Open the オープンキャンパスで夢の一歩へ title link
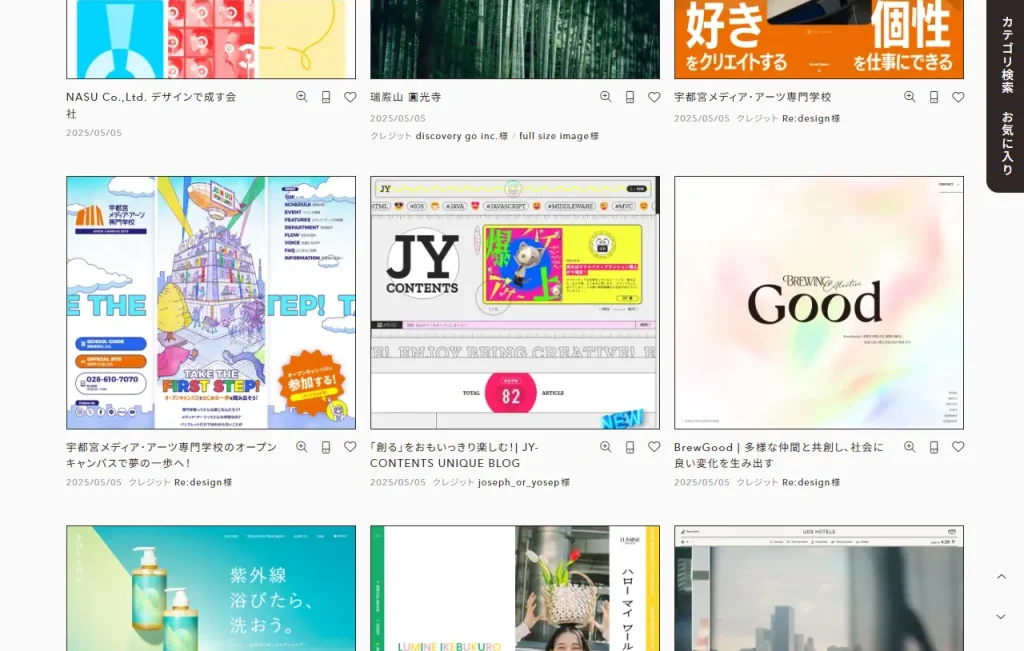The width and height of the screenshot is (1024, 651). tap(172, 455)
